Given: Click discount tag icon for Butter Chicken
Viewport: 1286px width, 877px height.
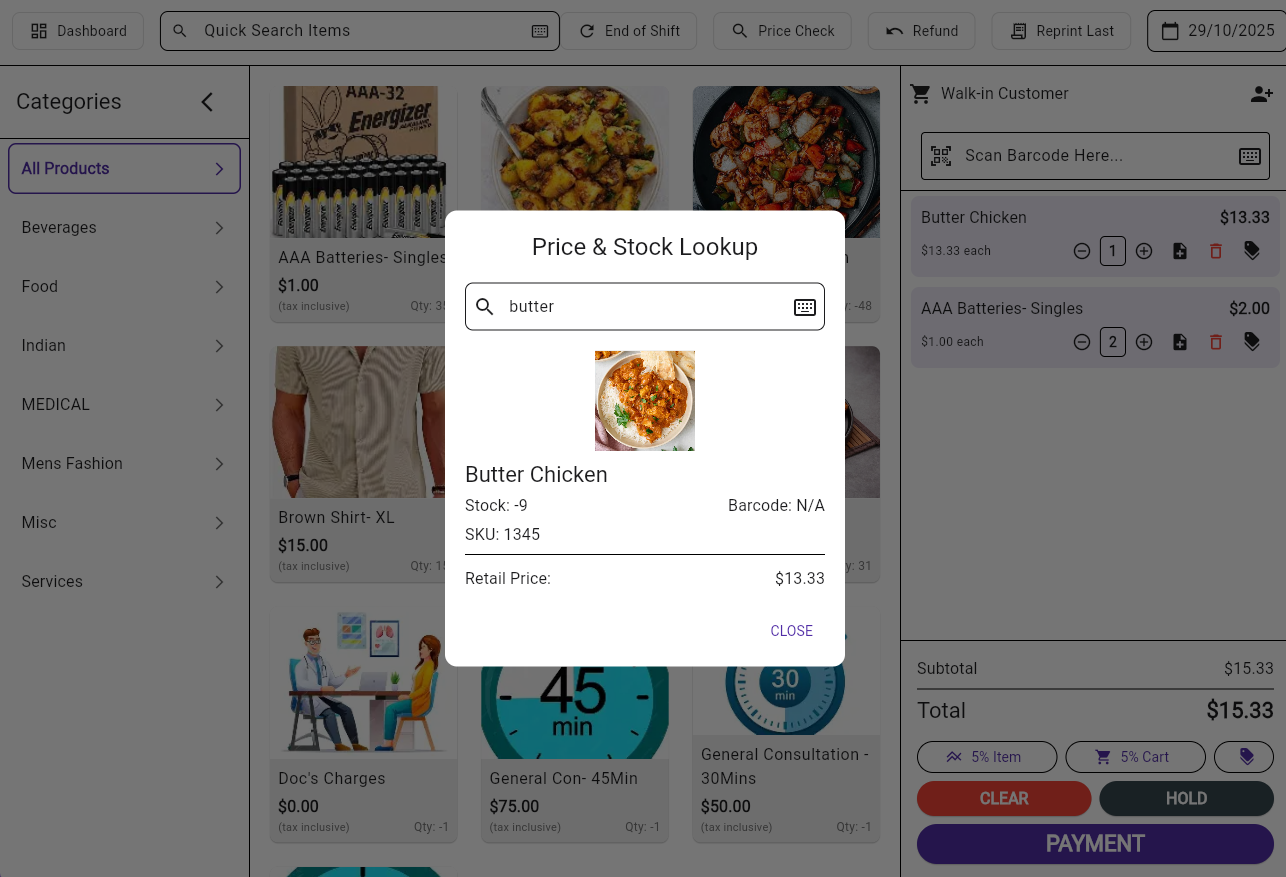Looking at the screenshot, I should coord(1252,251).
